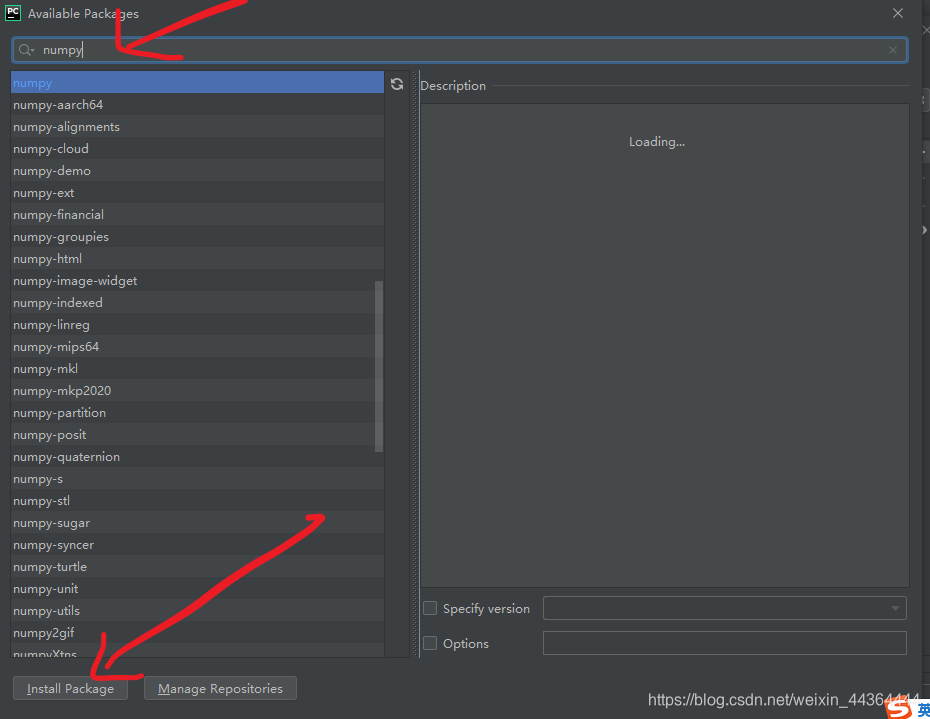Select numpy-mips64 package

click(x=198, y=346)
